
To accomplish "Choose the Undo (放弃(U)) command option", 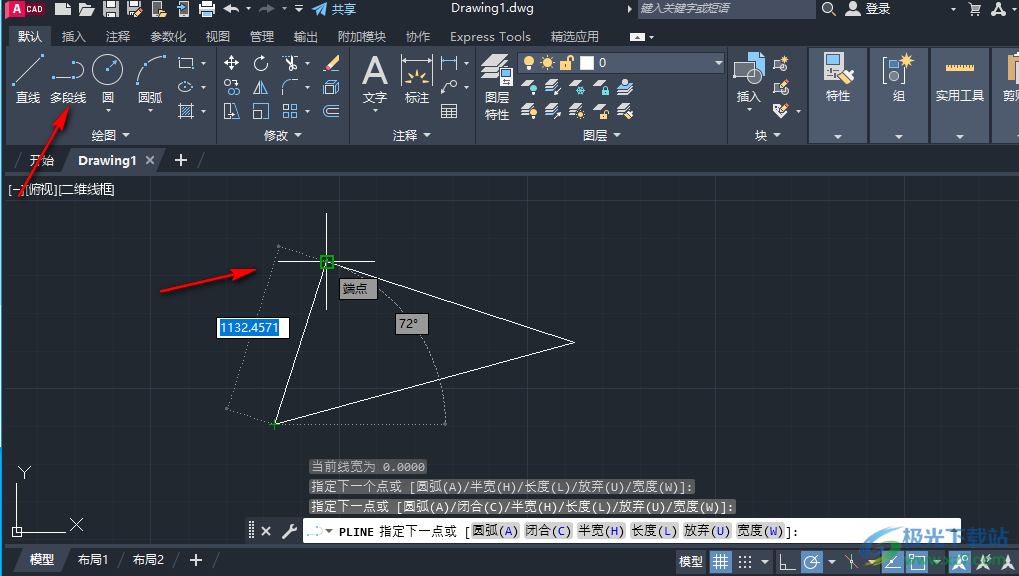I will click(707, 531).
